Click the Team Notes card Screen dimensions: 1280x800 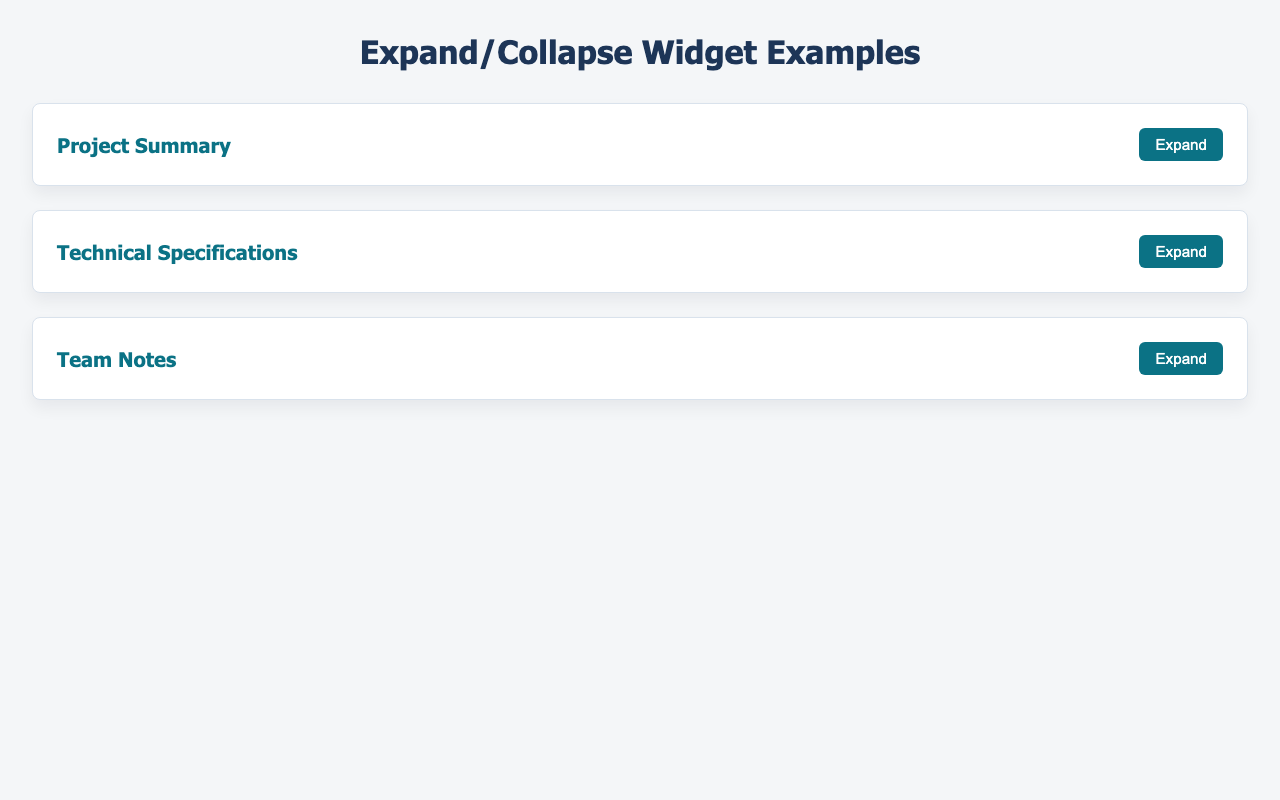coord(640,358)
